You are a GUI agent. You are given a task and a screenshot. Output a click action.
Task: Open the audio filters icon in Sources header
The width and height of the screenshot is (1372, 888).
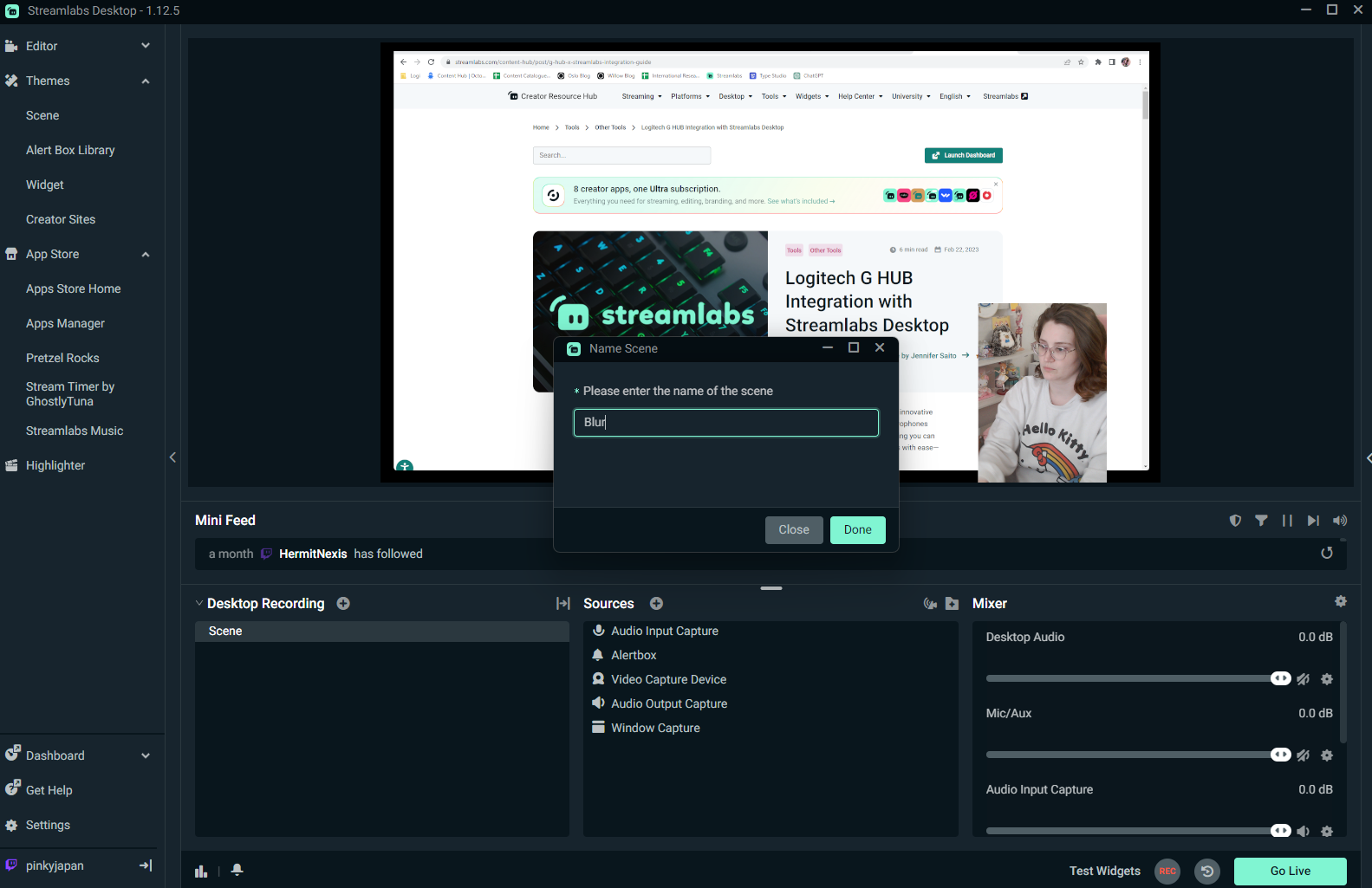(930, 603)
